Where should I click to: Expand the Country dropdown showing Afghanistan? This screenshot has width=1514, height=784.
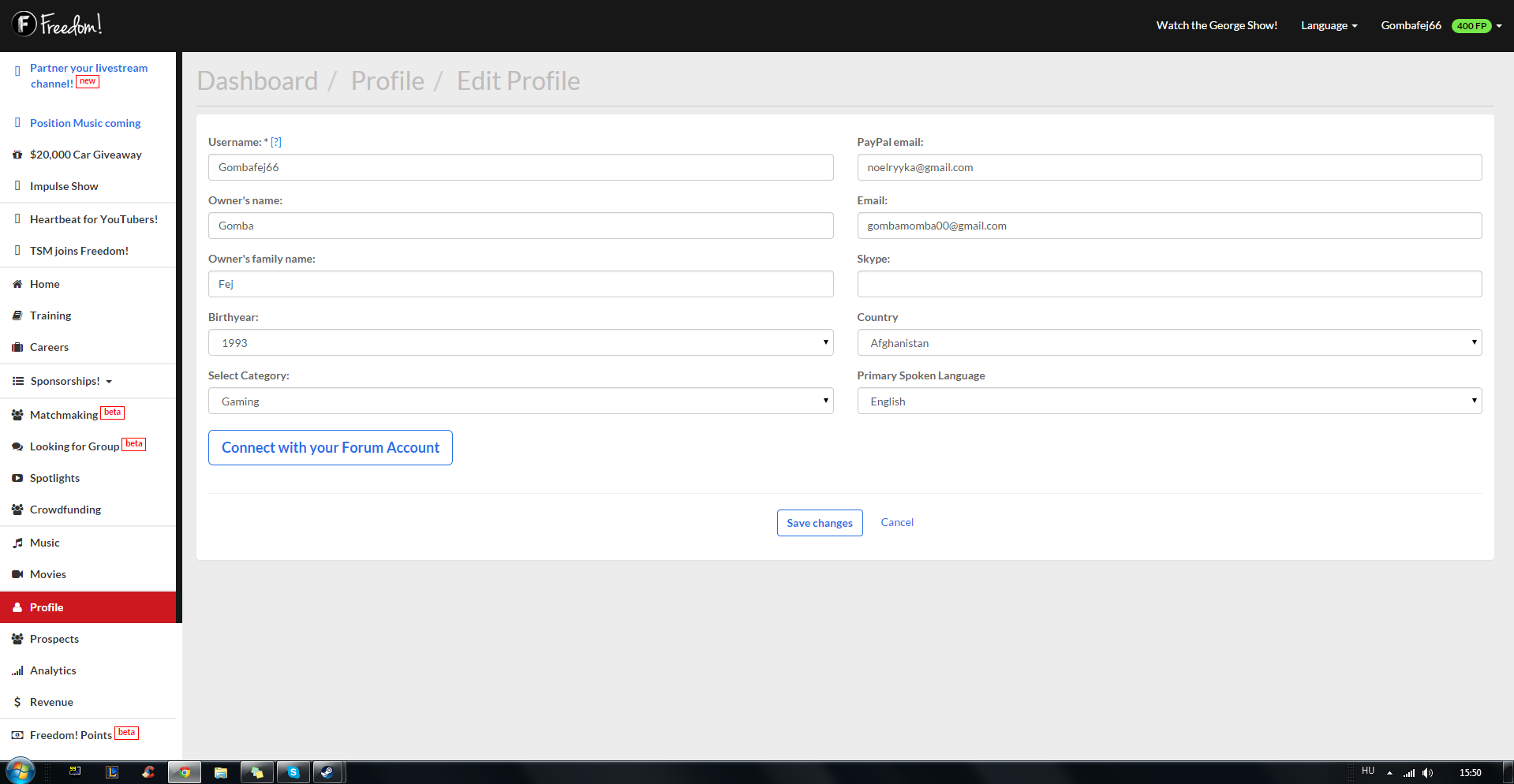pos(1169,342)
